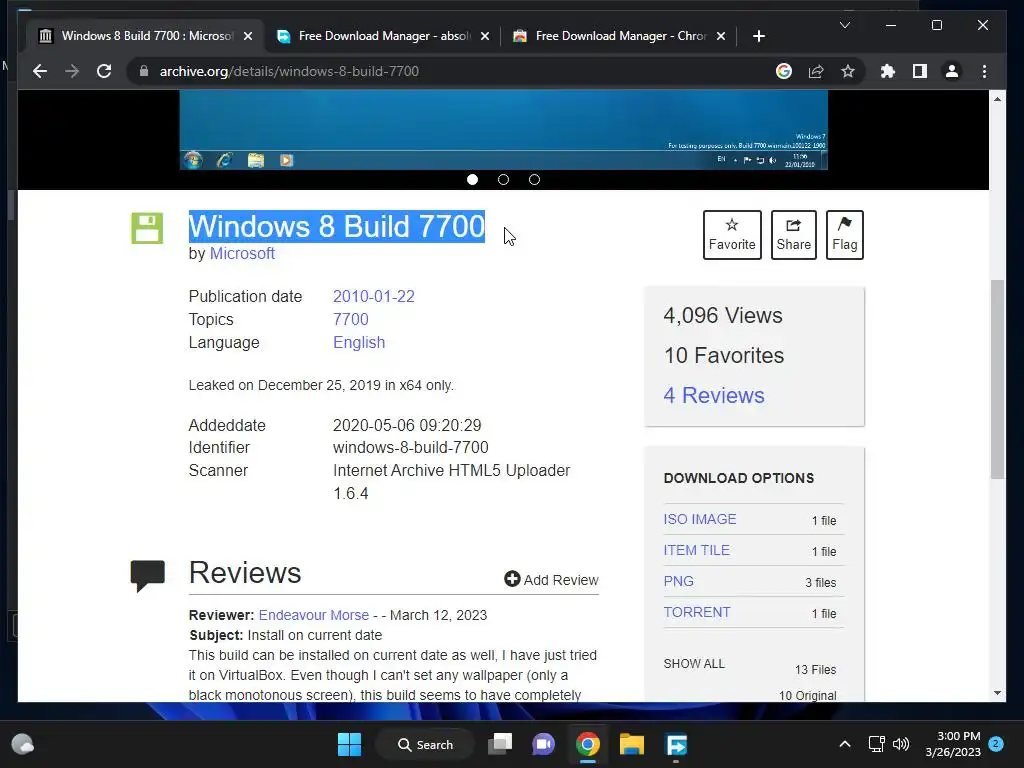Open the clock showing 3:00 PM

click(x=953, y=744)
